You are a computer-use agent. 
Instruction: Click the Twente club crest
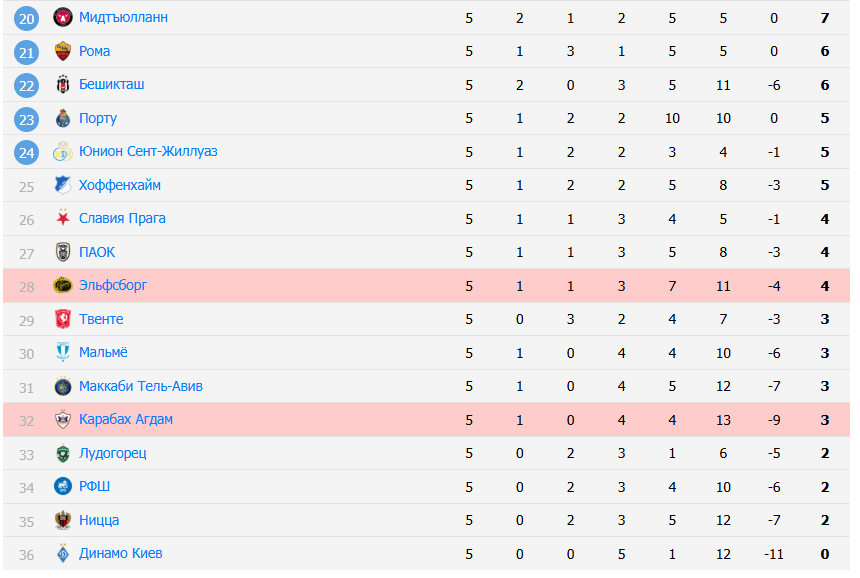pyautogui.click(x=63, y=319)
